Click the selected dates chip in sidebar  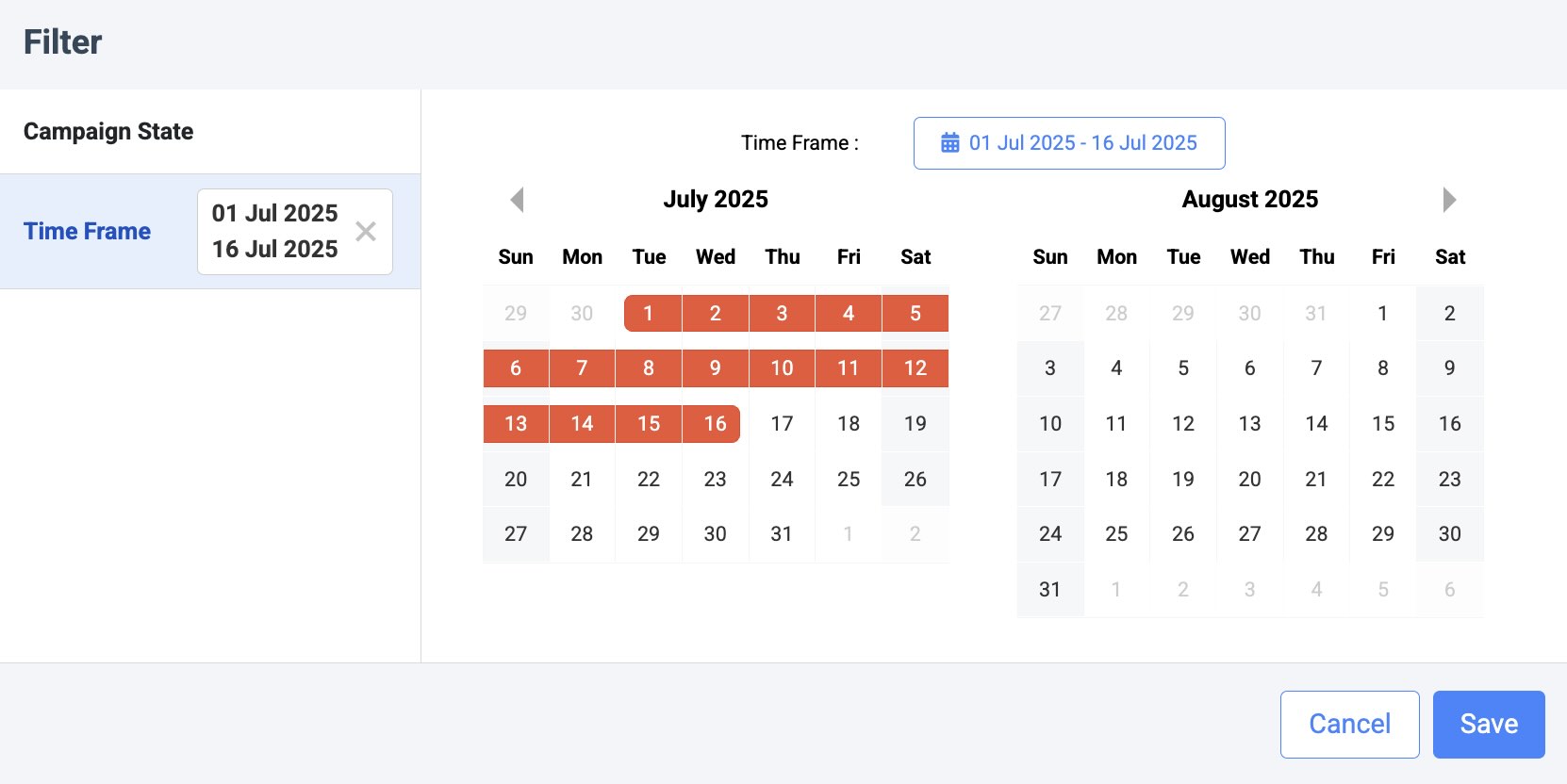pyautogui.click(x=274, y=232)
